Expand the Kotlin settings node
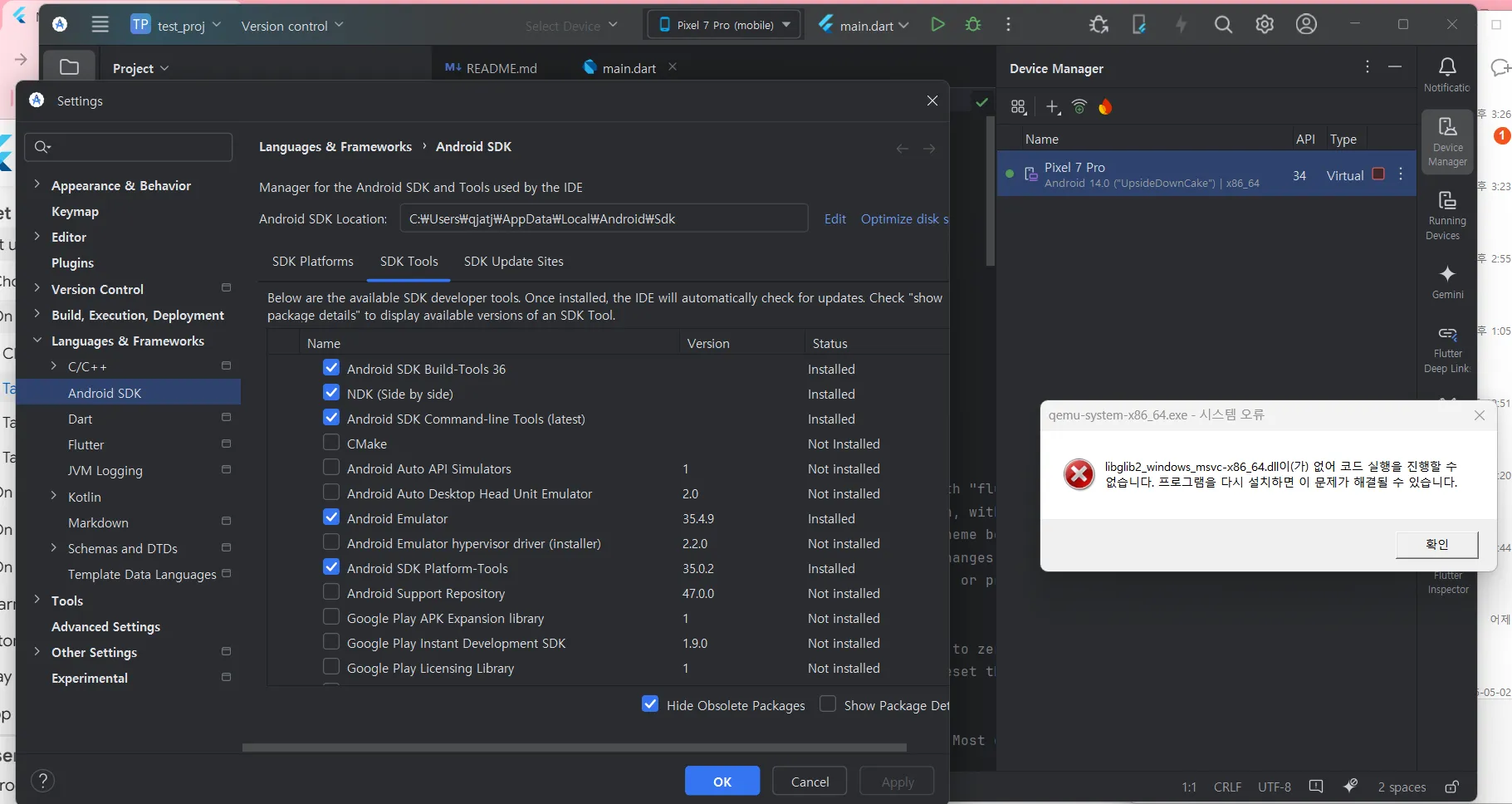The width and height of the screenshot is (1512, 804). pos(54,496)
